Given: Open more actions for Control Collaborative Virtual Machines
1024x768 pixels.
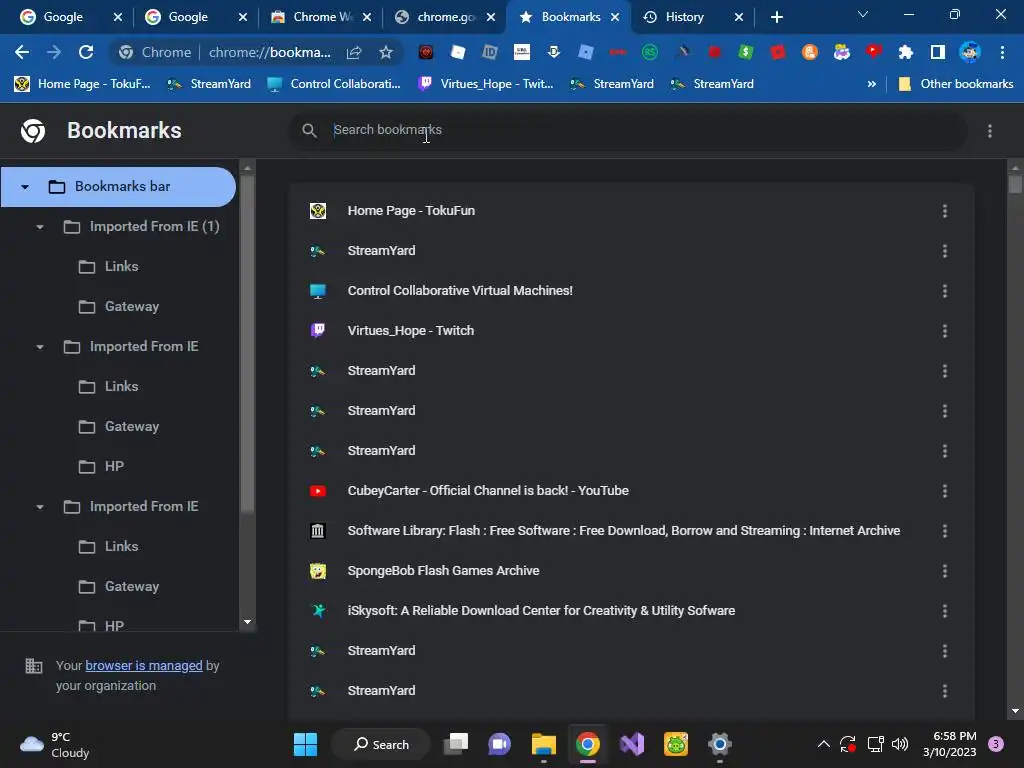Looking at the screenshot, I should [944, 291].
